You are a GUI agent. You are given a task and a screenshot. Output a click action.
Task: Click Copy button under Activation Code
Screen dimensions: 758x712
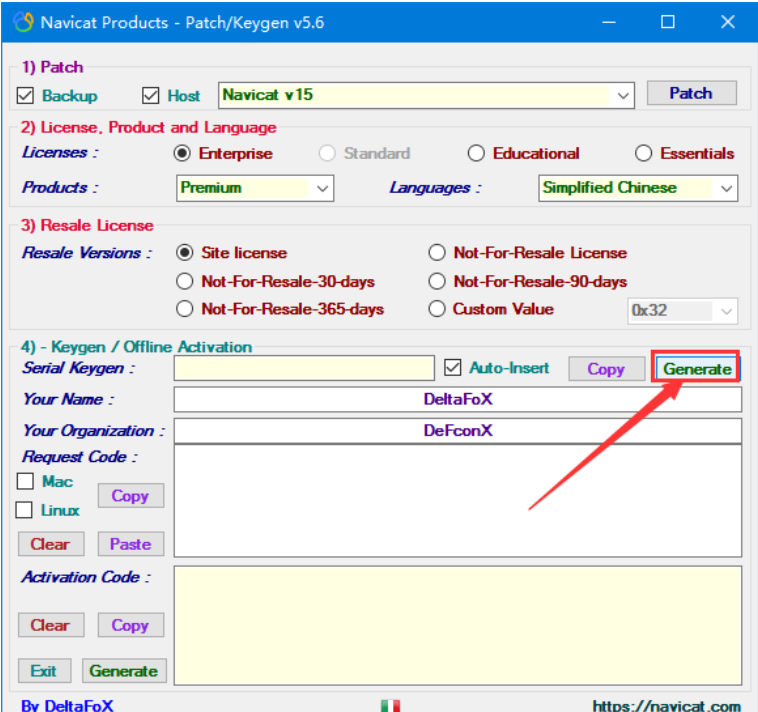[131, 625]
